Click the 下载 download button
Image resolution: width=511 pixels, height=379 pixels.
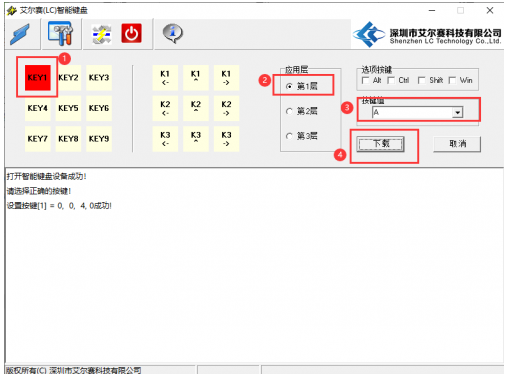click(381, 144)
